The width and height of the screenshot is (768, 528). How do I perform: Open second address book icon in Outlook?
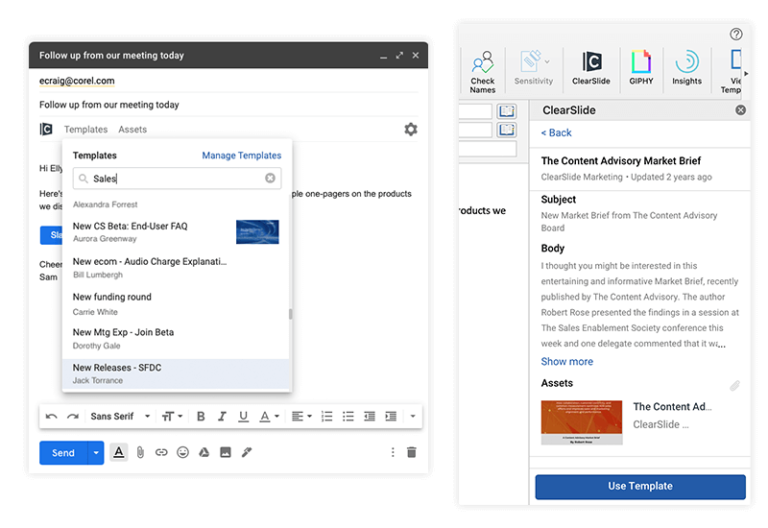pyautogui.click(x=506, y=130)
